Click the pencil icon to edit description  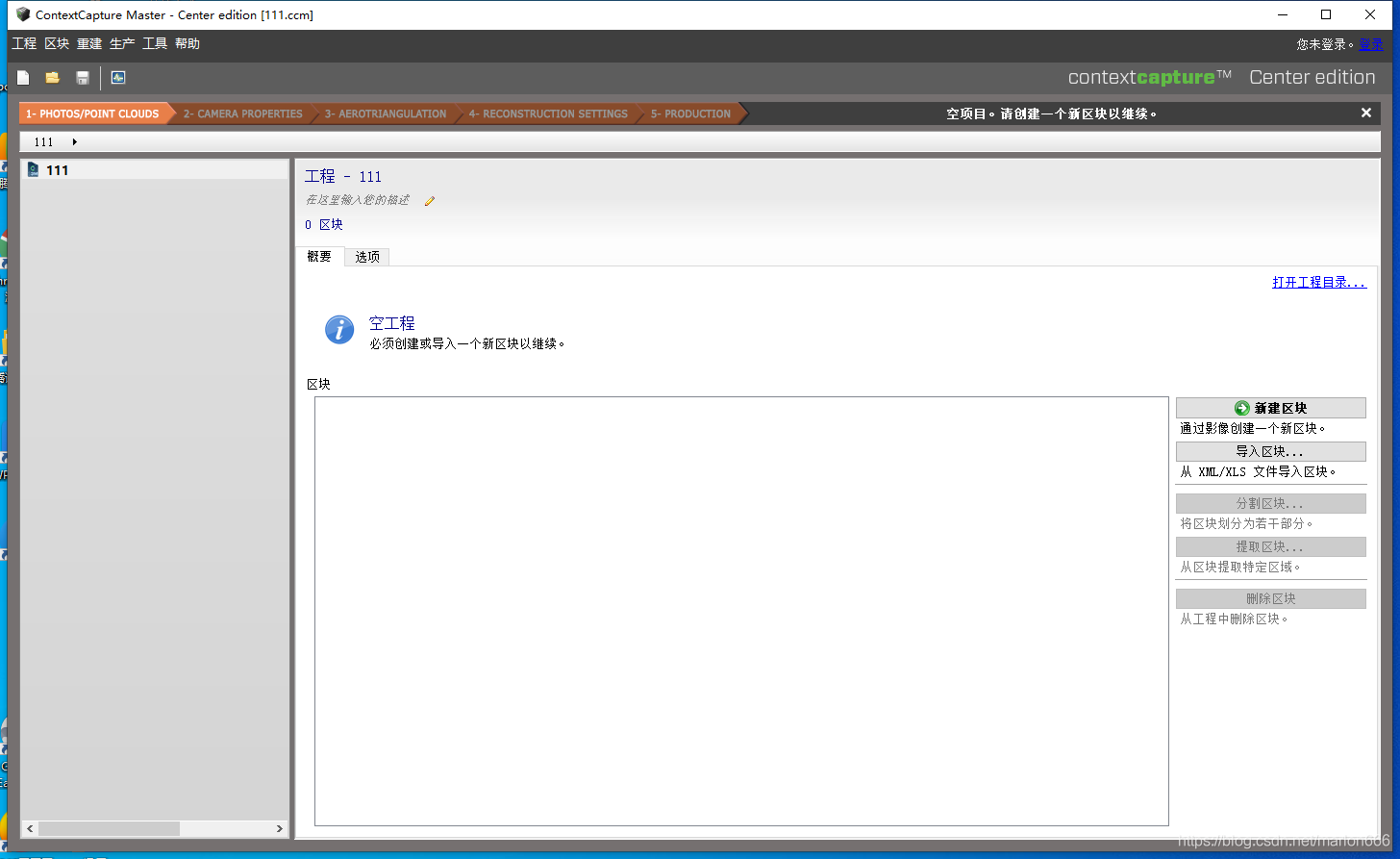coord(430,201)
